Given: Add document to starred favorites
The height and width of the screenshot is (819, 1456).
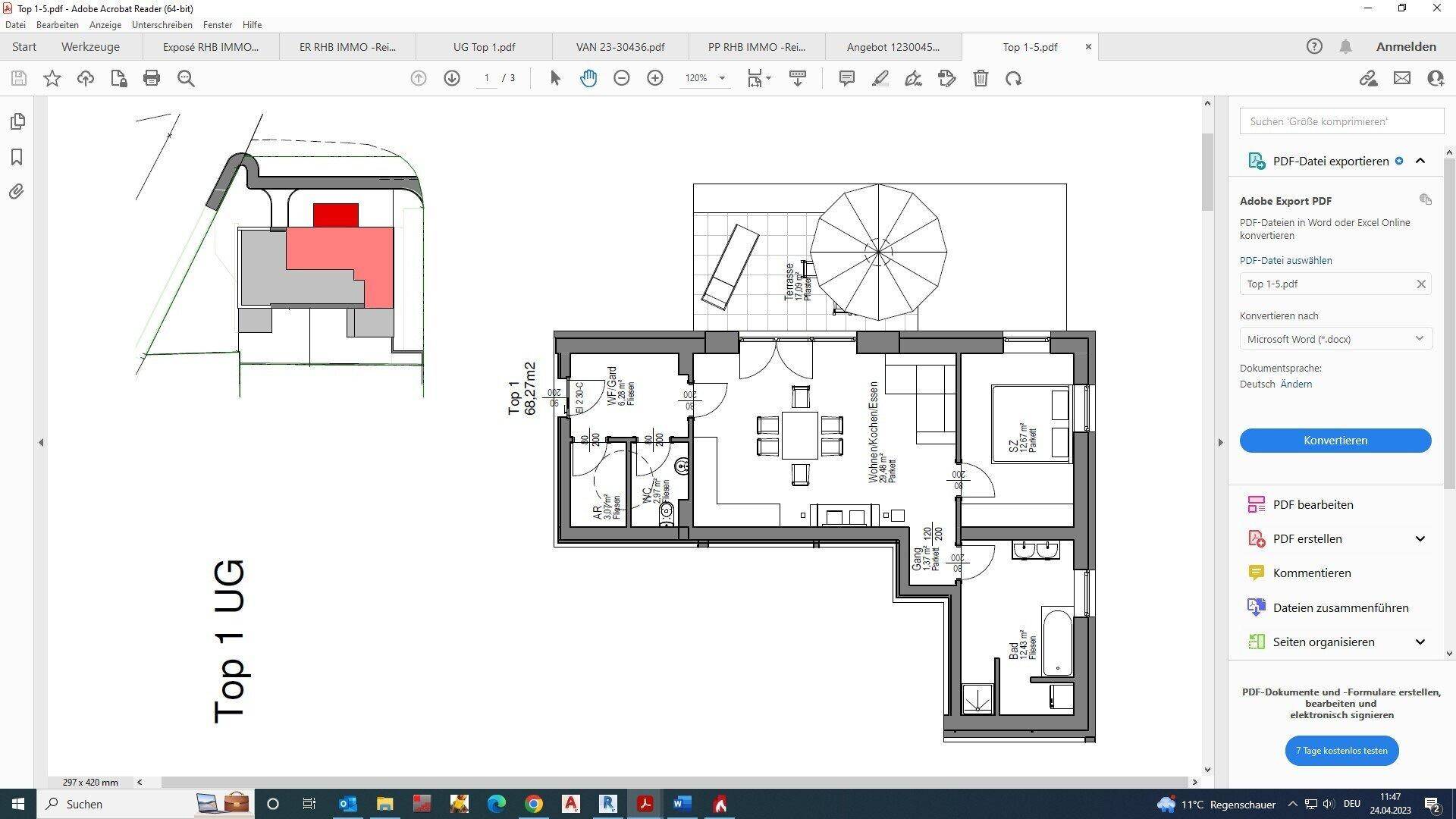Looking at the screenshot, I should (52, 78).
